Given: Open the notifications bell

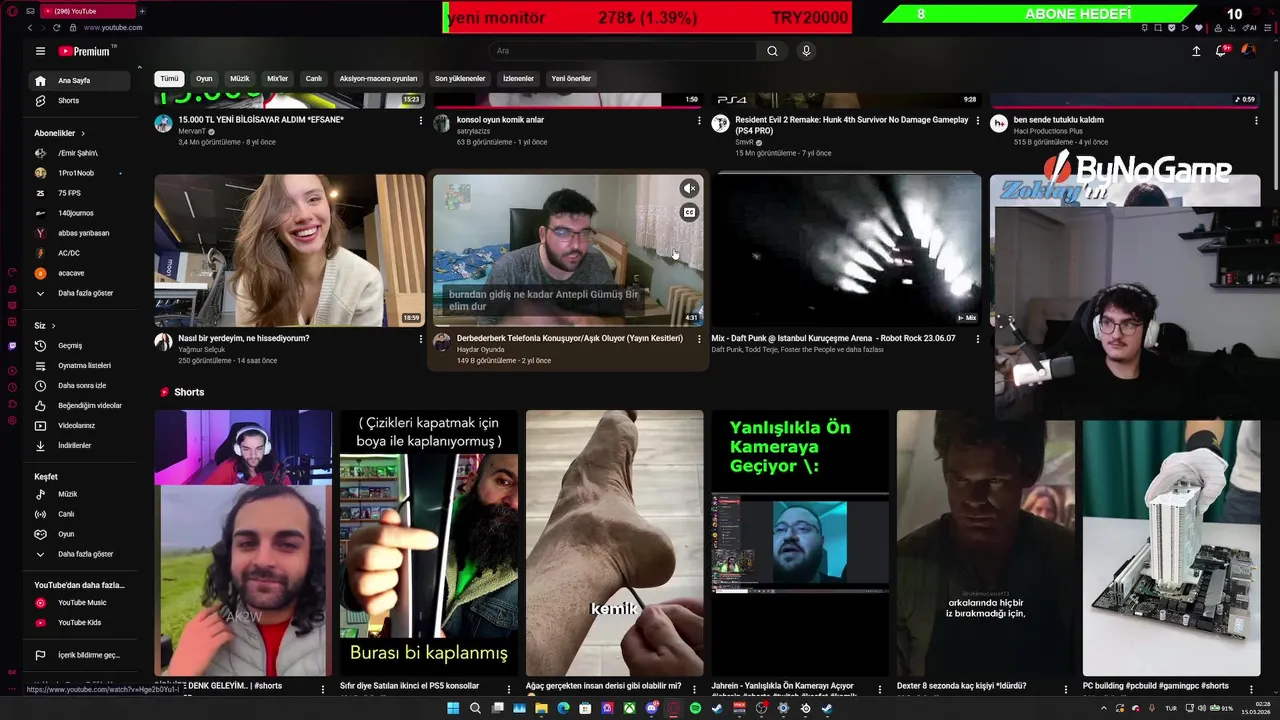Looking at the screenshot, I should (x=1221, y=51).
